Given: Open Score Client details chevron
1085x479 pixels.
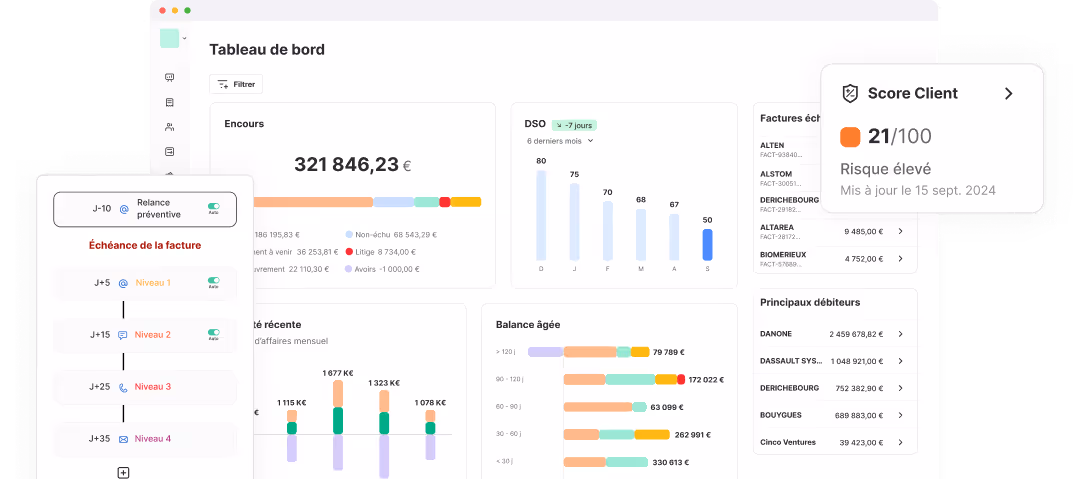Looking at the screenshot, I should (x=1008, y=93).
